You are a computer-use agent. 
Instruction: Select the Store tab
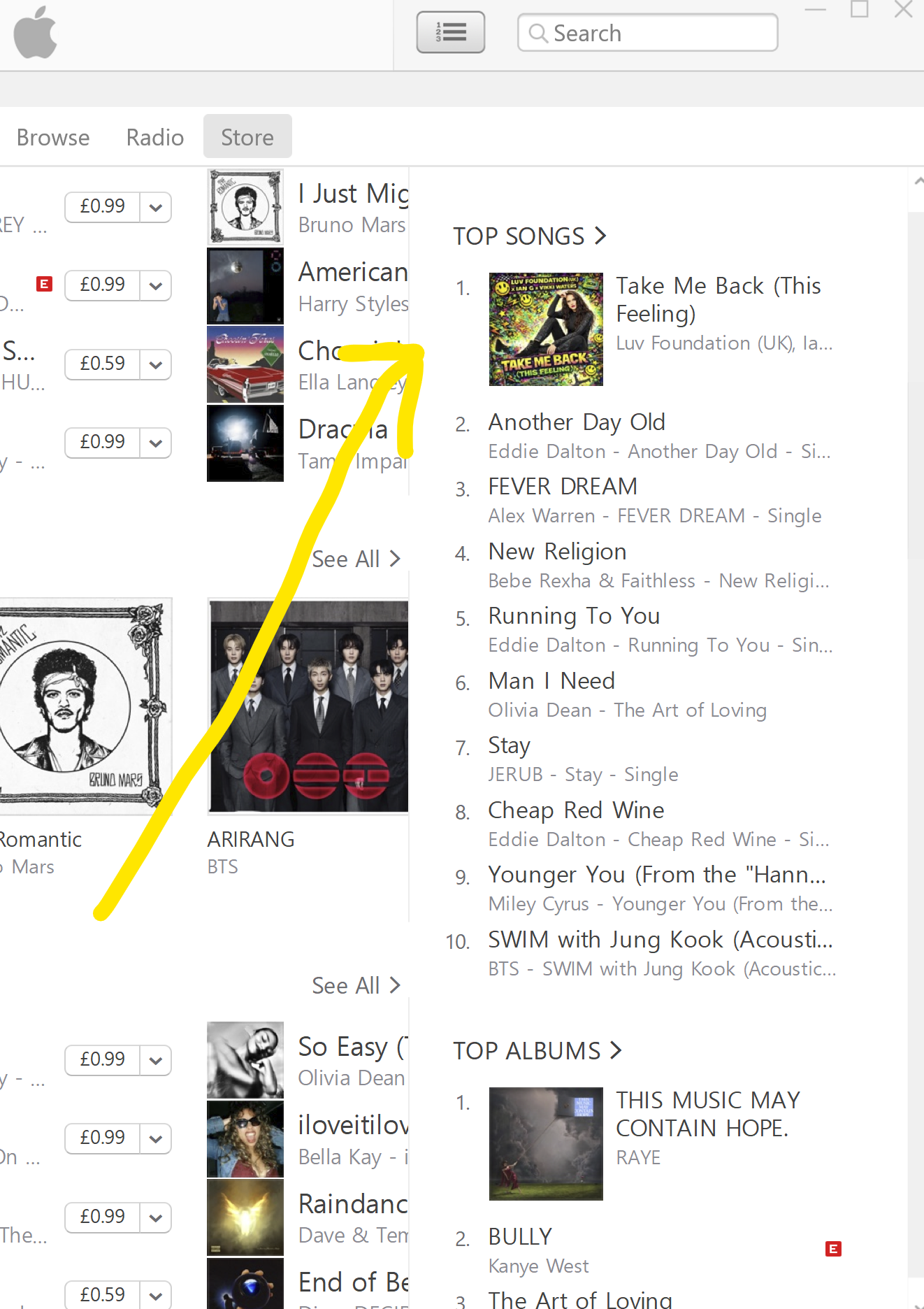(x=247, y=136)
